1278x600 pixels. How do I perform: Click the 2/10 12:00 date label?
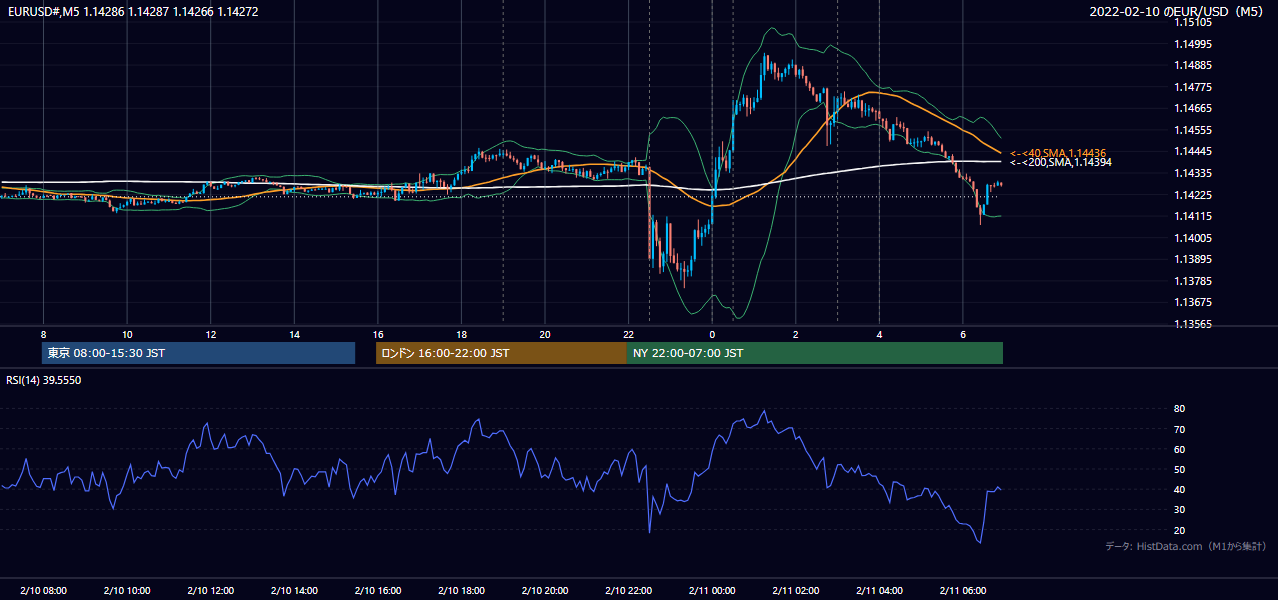point(210,591)
